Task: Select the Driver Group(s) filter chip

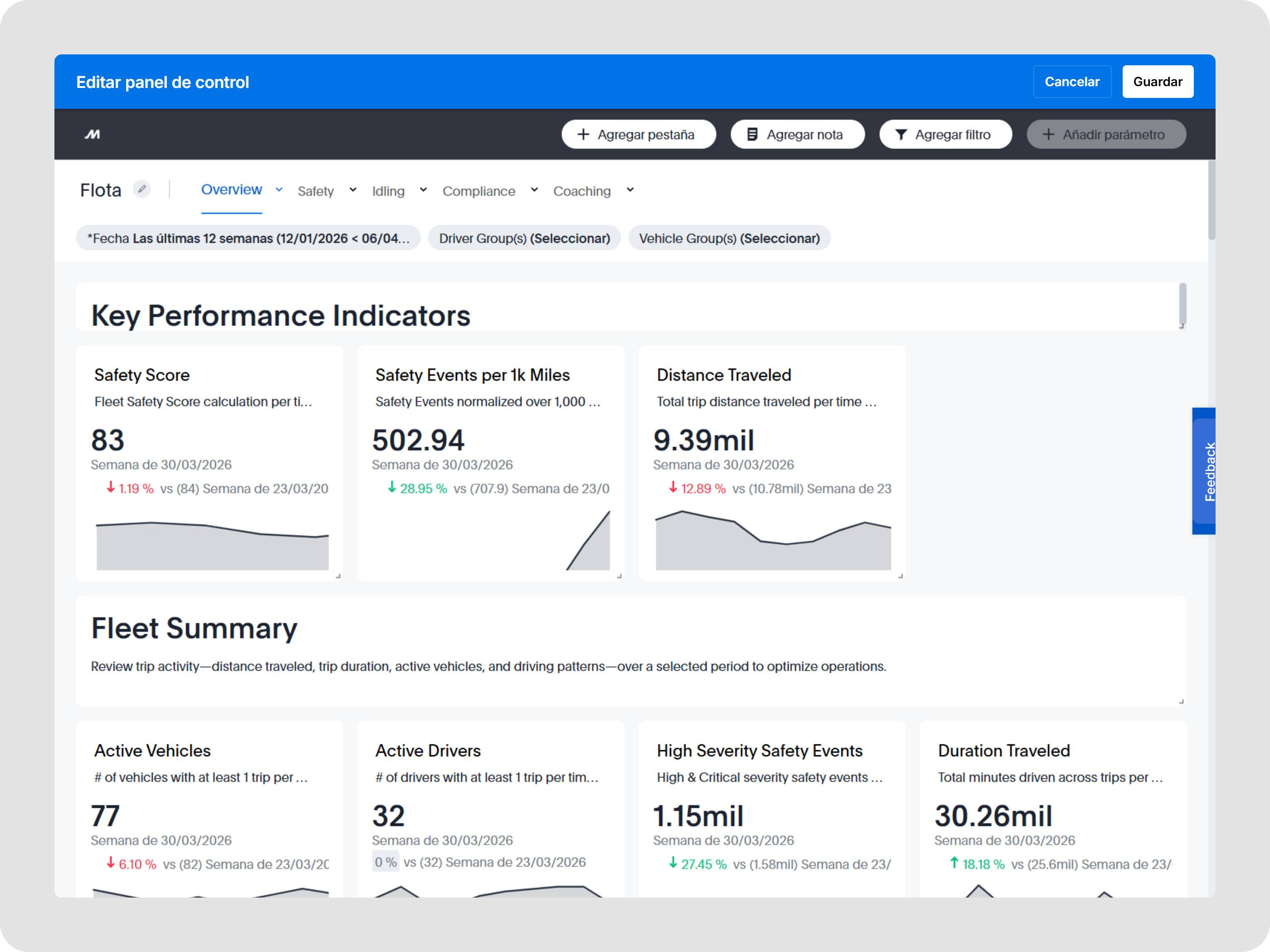Action: [524, 238]
